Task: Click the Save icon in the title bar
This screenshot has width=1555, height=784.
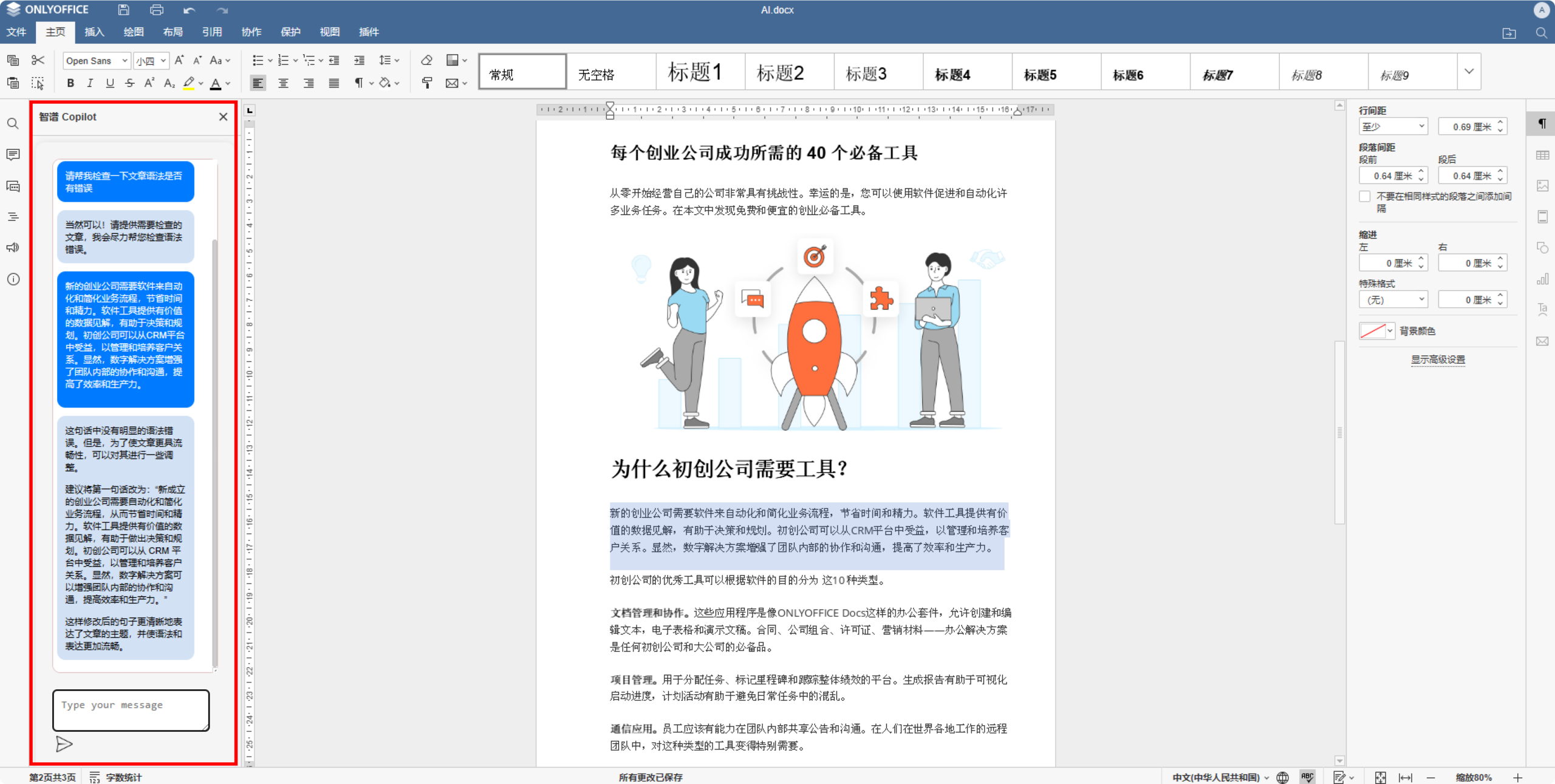Action: 123,10
